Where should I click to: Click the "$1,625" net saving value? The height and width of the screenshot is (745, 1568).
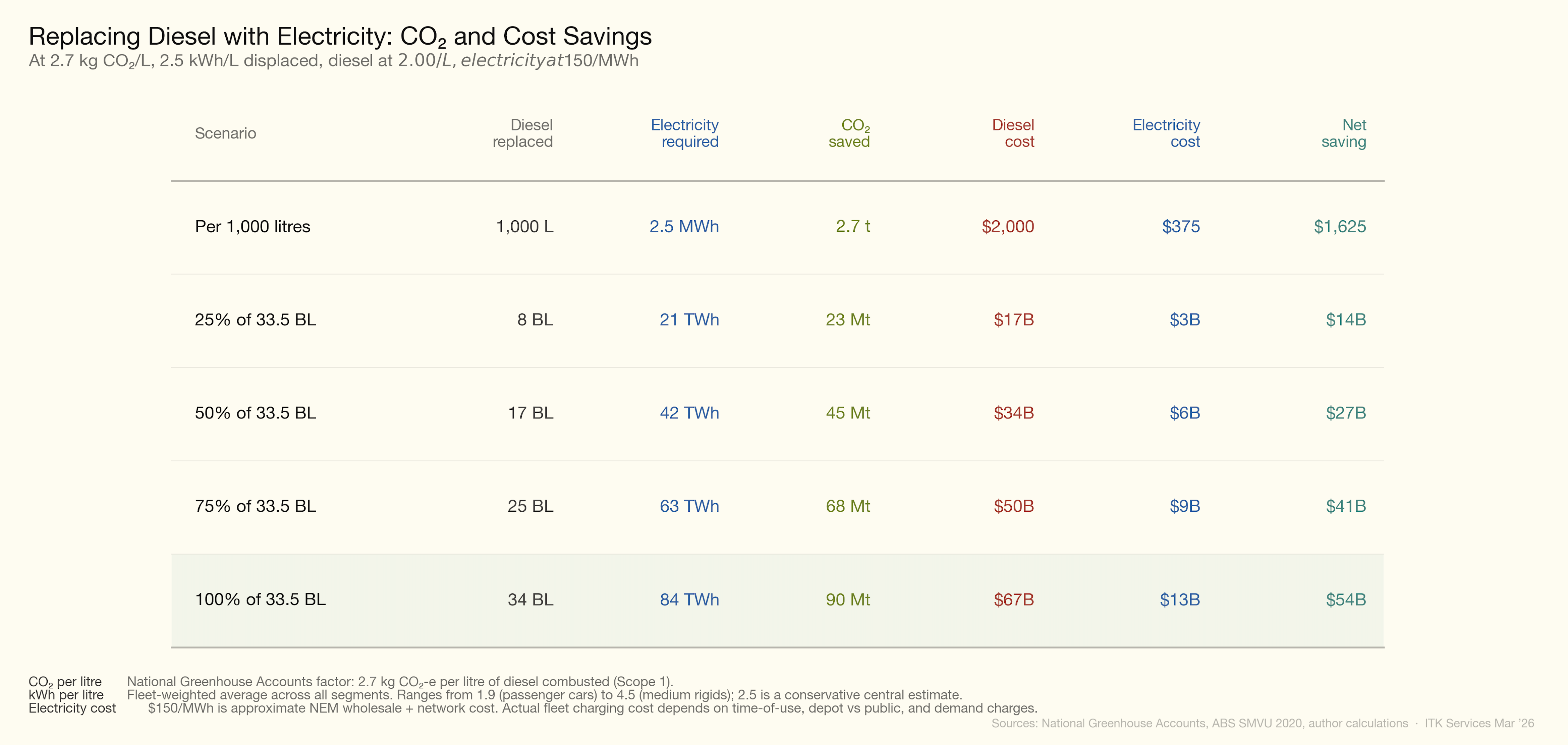pyautogui.click(x=1340, y=226)
